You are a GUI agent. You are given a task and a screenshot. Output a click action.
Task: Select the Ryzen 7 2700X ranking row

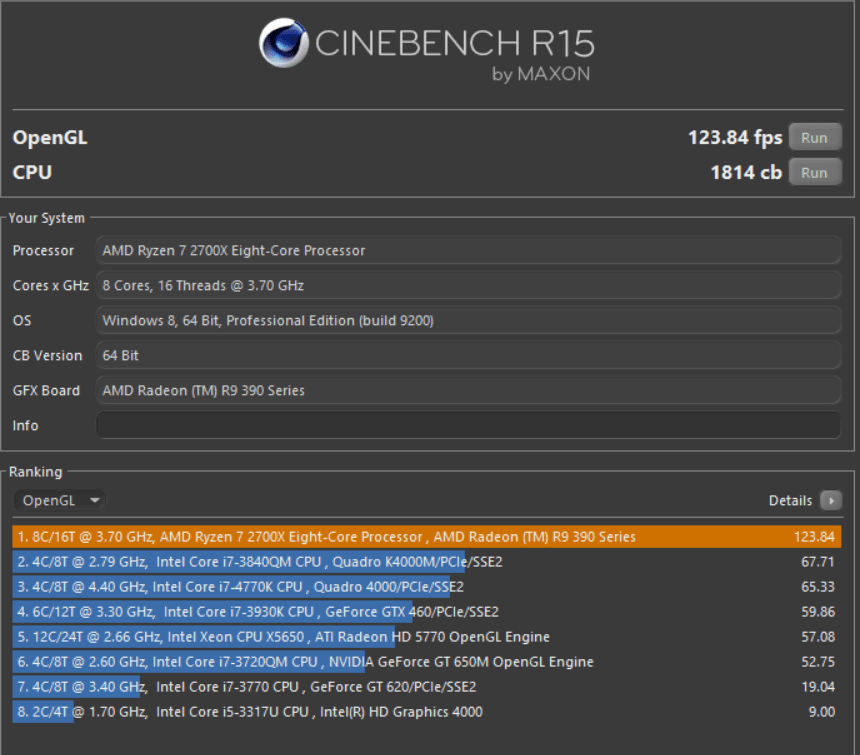click(427, 537)
